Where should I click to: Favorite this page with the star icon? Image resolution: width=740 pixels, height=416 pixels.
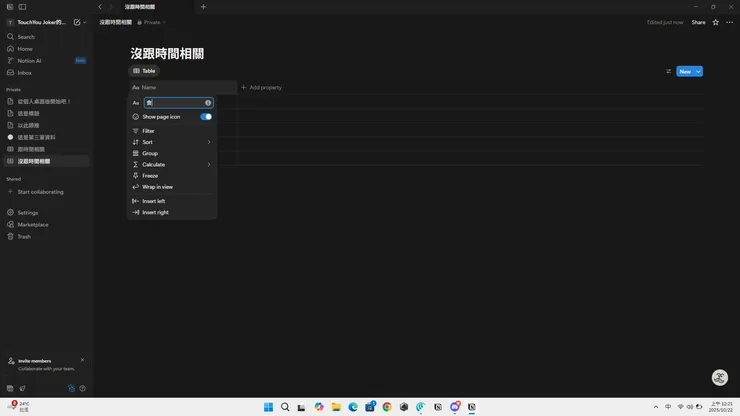click(x=715, y=22)
